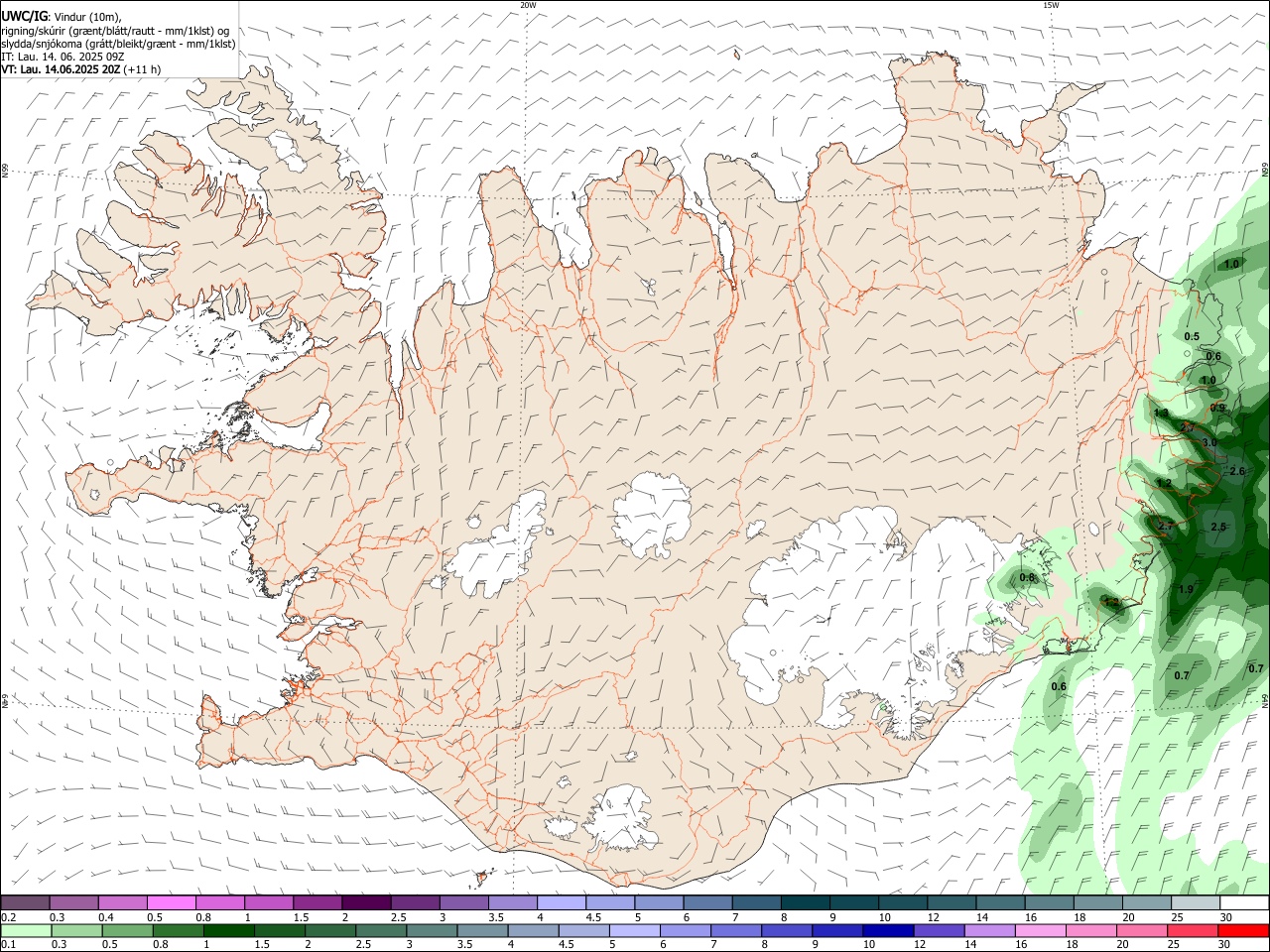The image size is (1270, 952).
Task: Click the darkest green rain-scale swatch after 1
Action: (228, 931)
